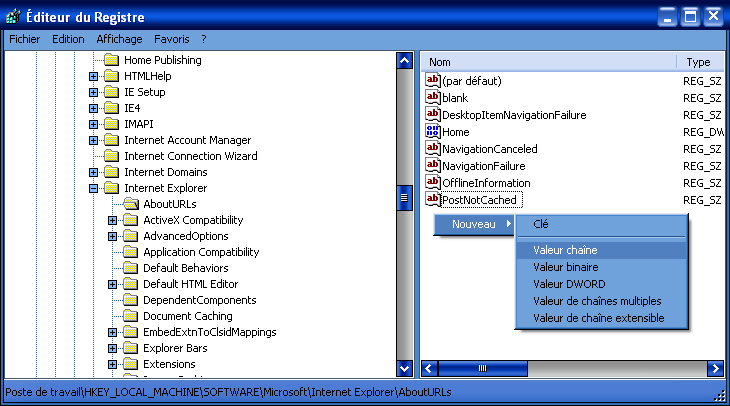Expand the IMAPI key
Viewport: 730px width, 406px height.
coord(94,124)
